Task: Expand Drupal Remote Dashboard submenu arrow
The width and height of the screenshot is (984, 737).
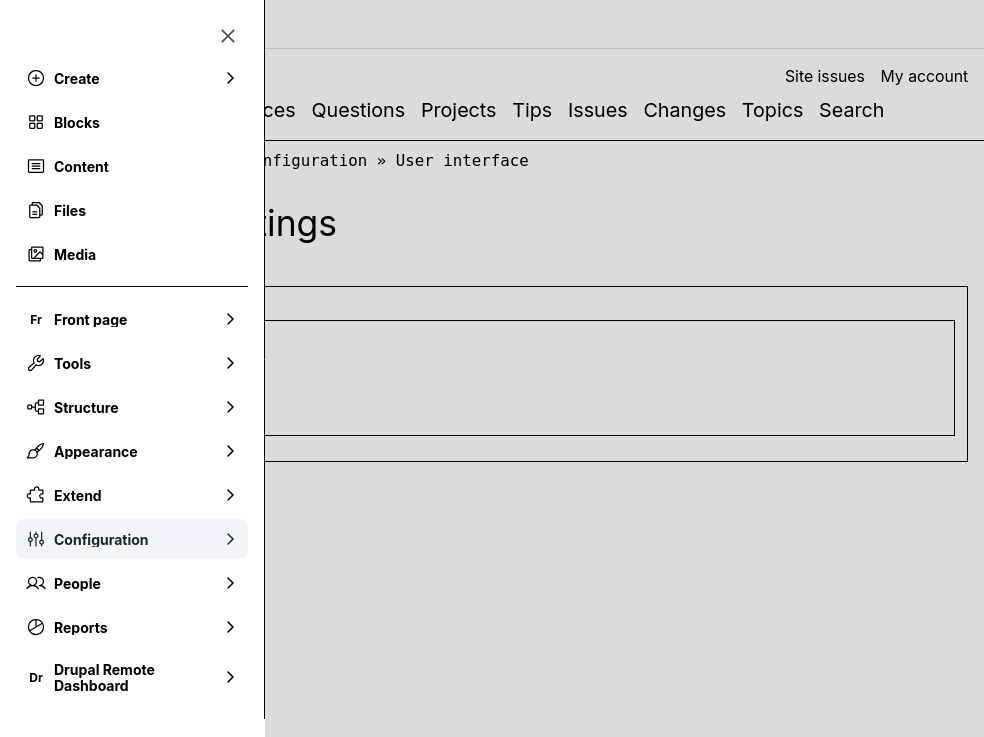Action: [230, 677]
